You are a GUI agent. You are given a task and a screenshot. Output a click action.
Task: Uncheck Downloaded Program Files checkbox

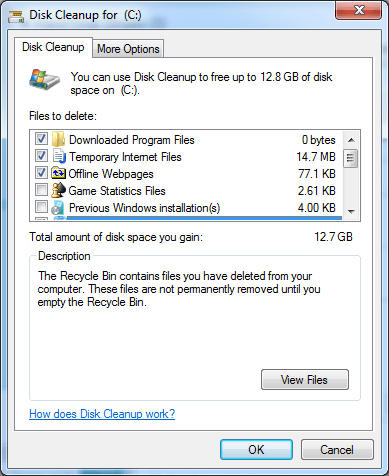(x=41, y=139)
